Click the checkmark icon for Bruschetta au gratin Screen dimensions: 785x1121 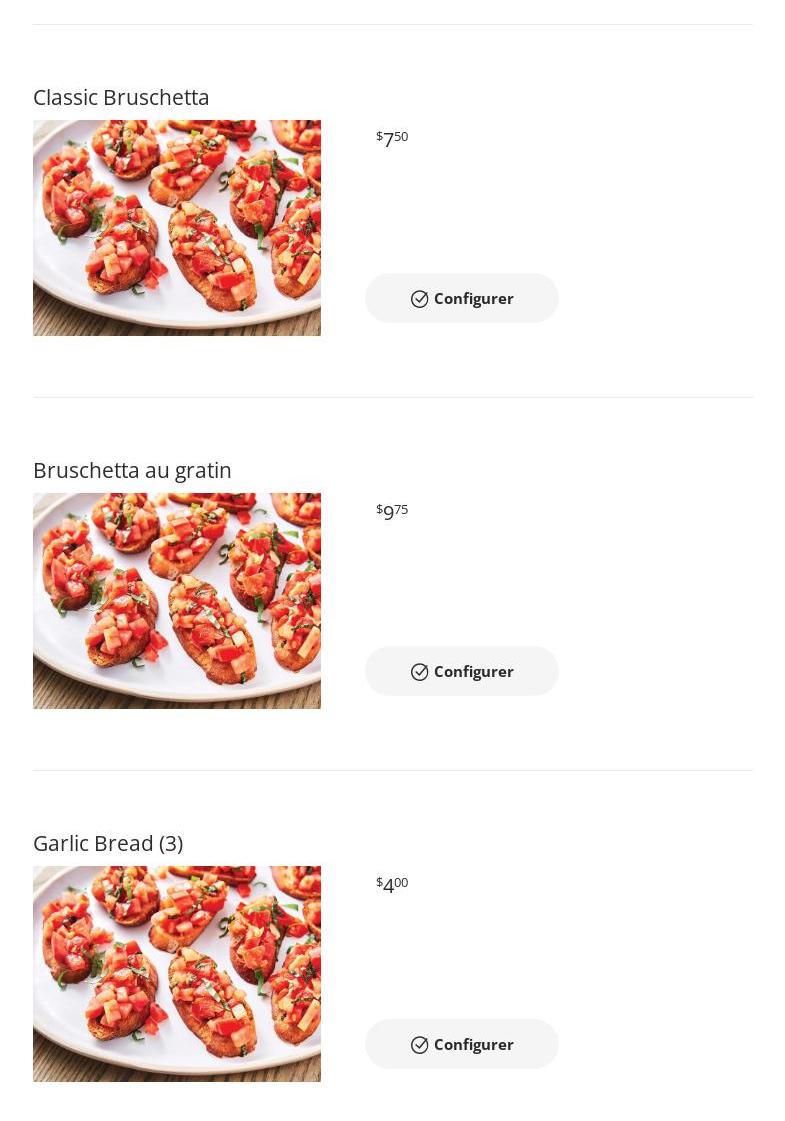point(420,672)
